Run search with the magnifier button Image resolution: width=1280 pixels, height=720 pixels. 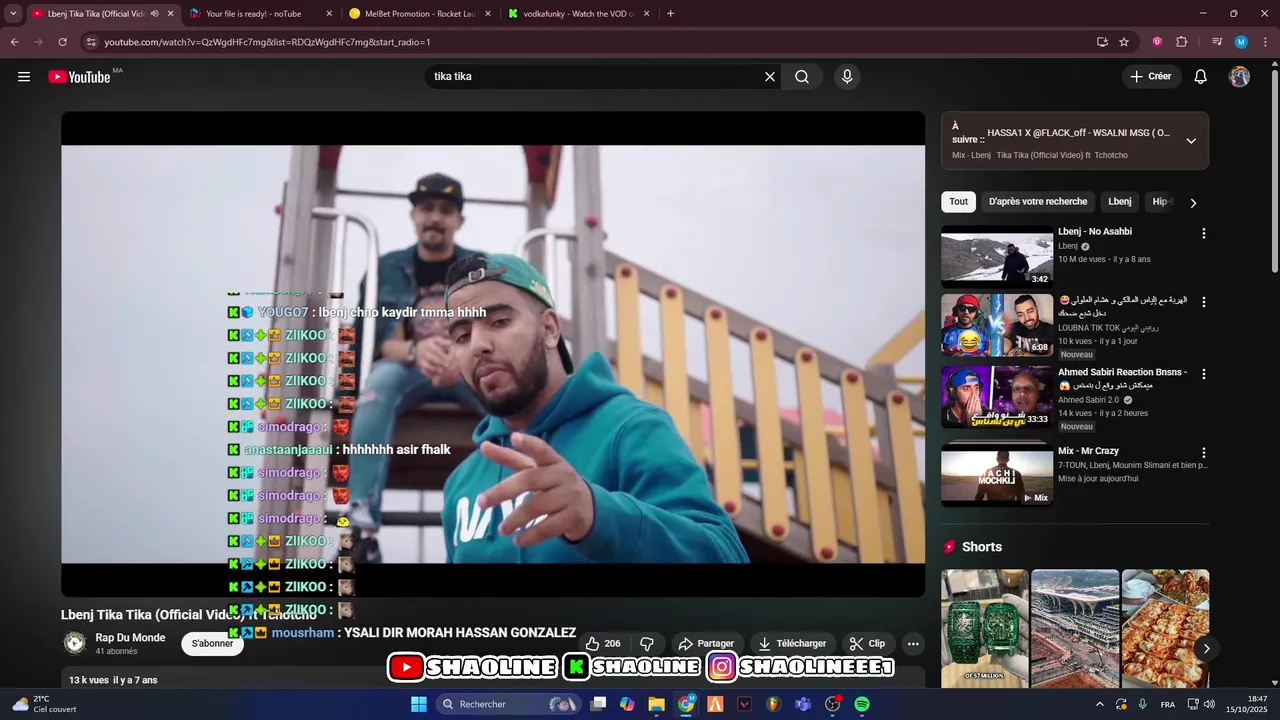(802, 77)
